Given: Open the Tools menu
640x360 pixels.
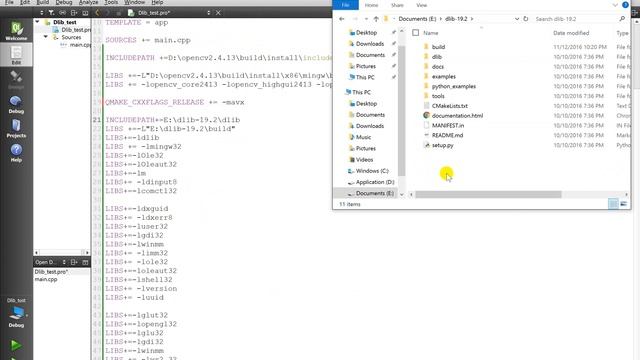Looking at the screenshot, I should 111,2.
